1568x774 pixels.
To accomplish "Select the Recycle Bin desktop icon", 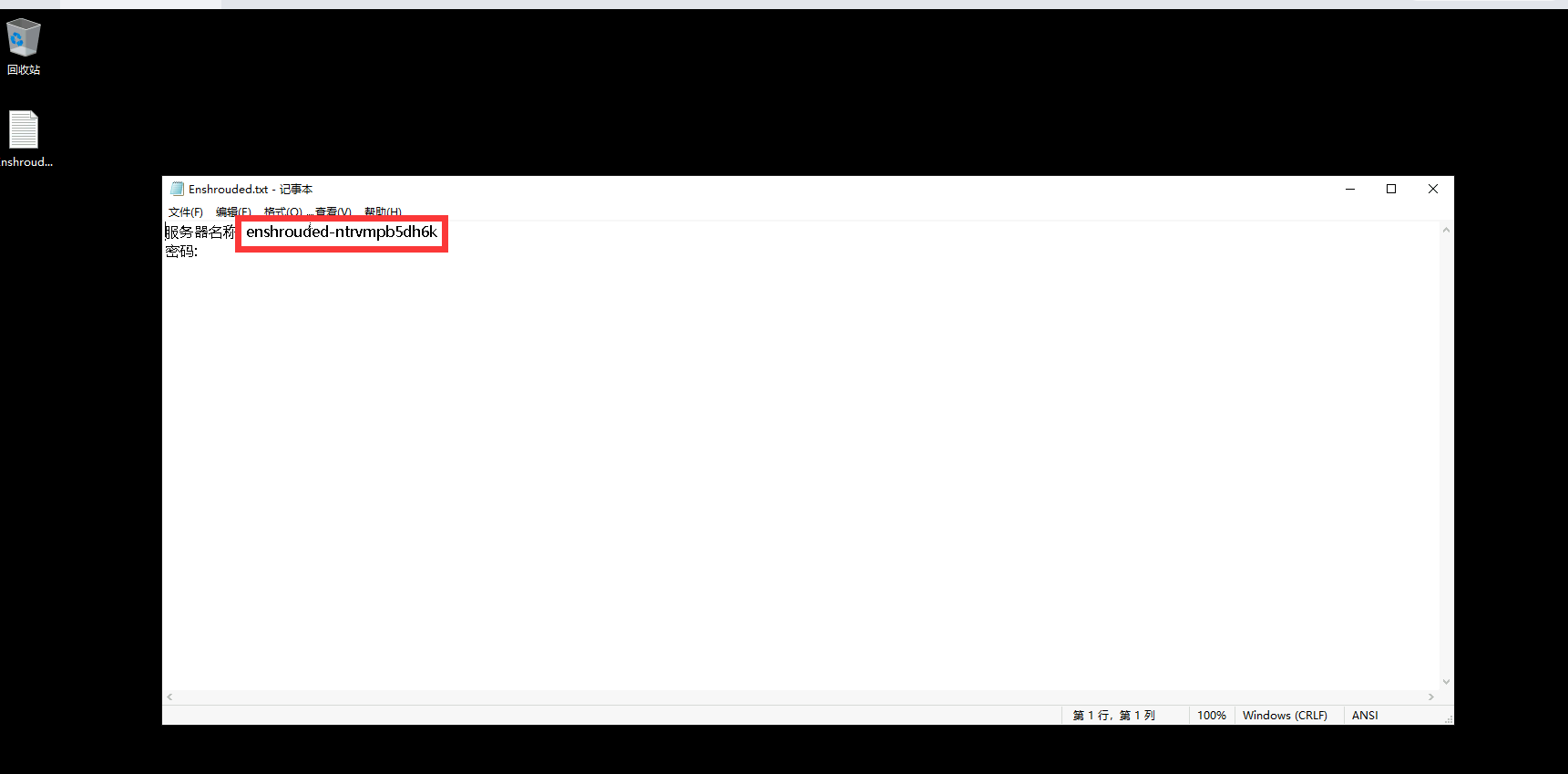I will pos(23,46).
